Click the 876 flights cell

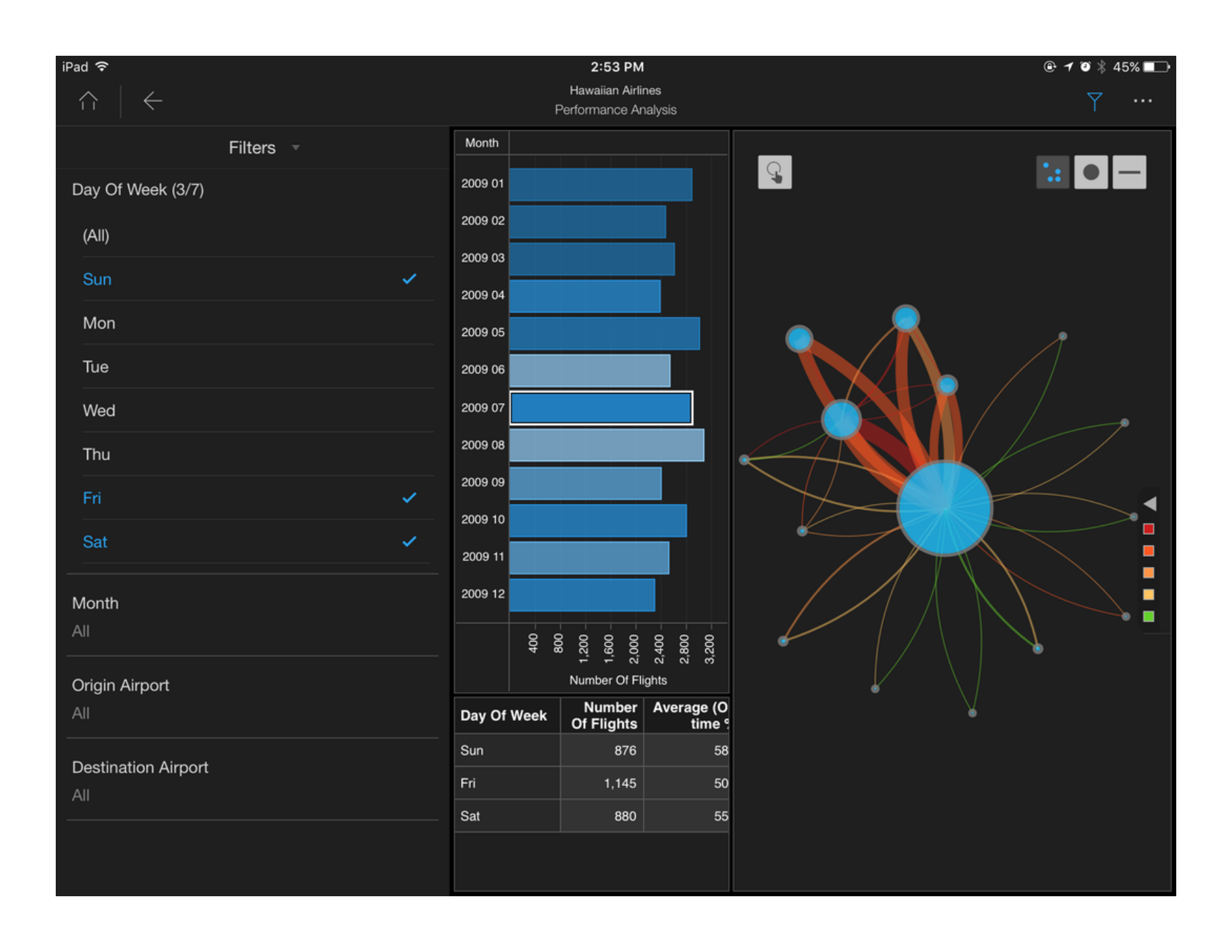coord(603,750)
